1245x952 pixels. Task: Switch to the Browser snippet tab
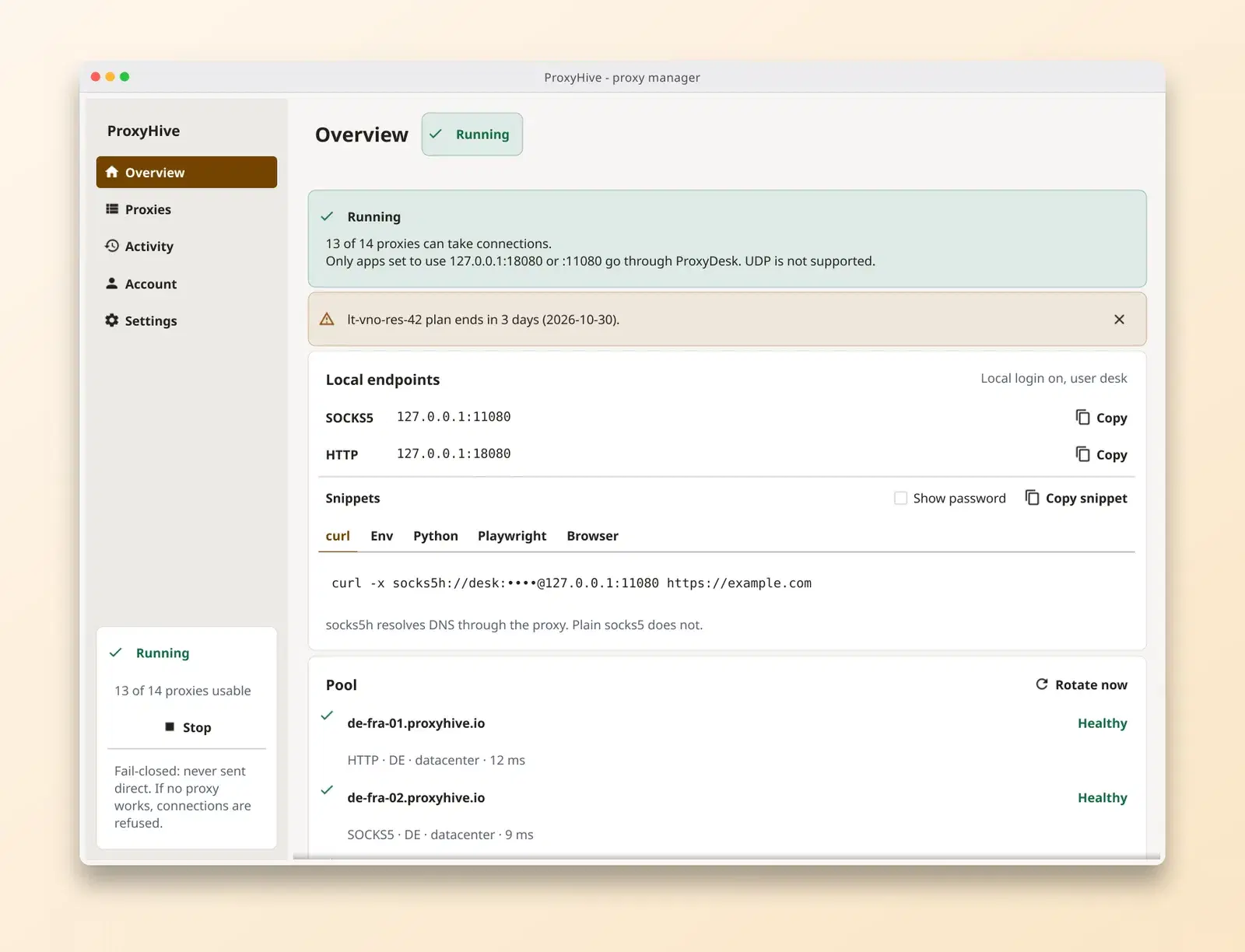[592, 536]
